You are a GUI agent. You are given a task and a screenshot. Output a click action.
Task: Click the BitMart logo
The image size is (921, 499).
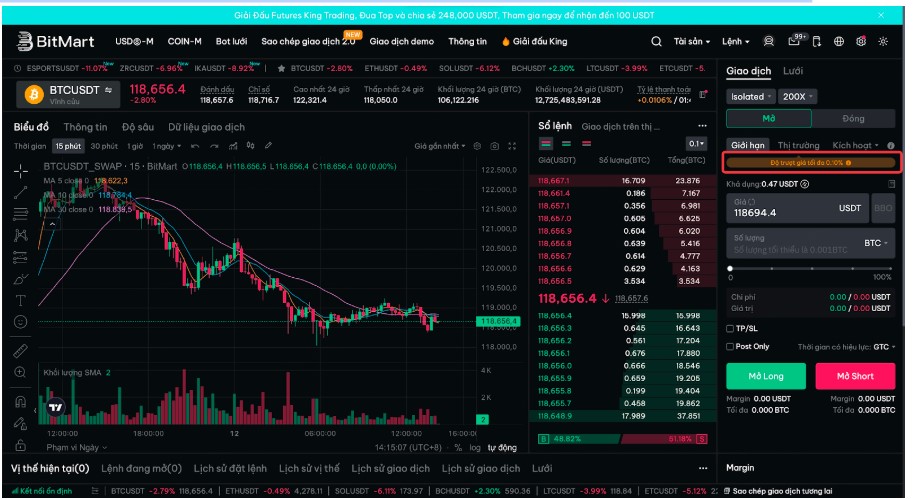point(55,41)
